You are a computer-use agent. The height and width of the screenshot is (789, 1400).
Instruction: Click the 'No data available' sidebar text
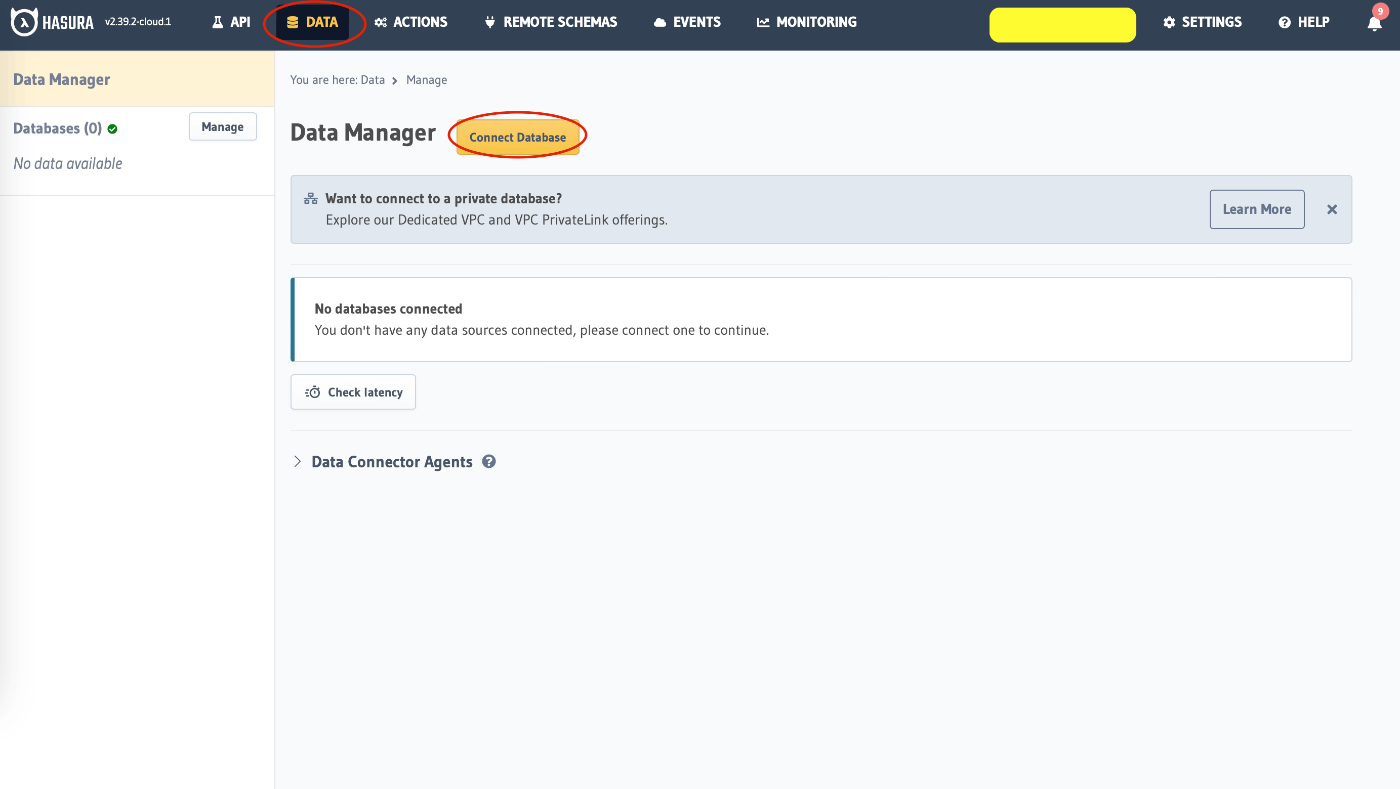click(68, 163)
